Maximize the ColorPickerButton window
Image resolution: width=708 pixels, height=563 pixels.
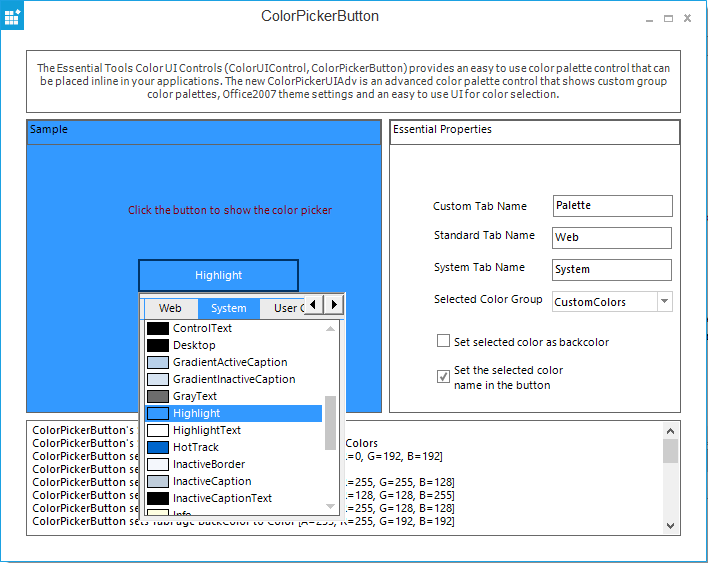(x=668, y=18)
